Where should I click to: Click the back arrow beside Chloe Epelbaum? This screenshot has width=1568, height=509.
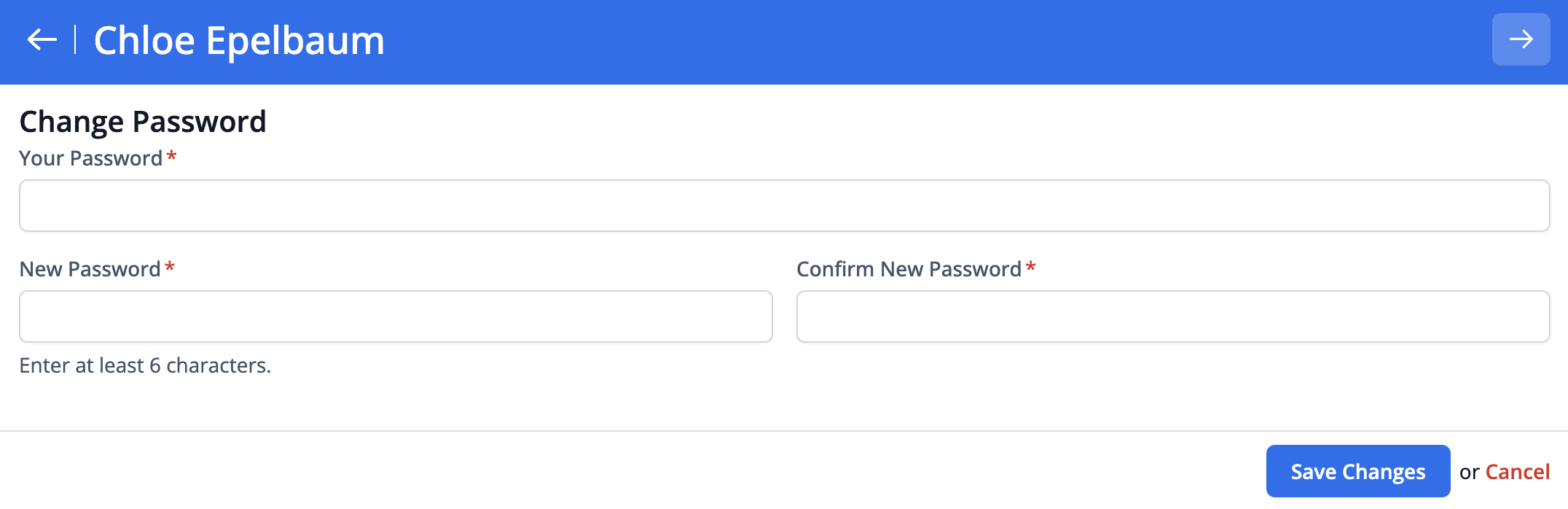pos(42,39)
